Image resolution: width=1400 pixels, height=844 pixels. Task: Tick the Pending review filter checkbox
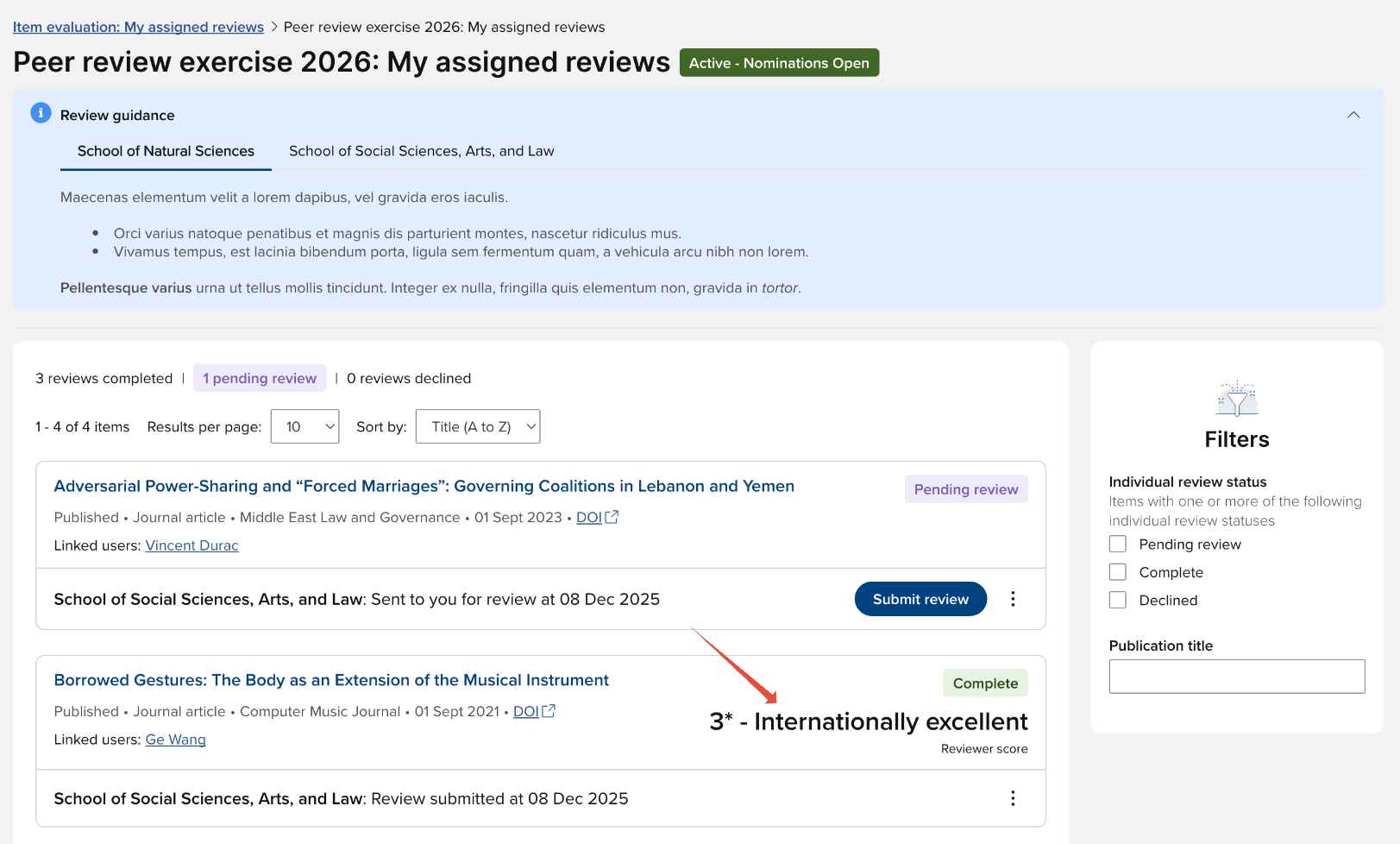(1118, 545)
